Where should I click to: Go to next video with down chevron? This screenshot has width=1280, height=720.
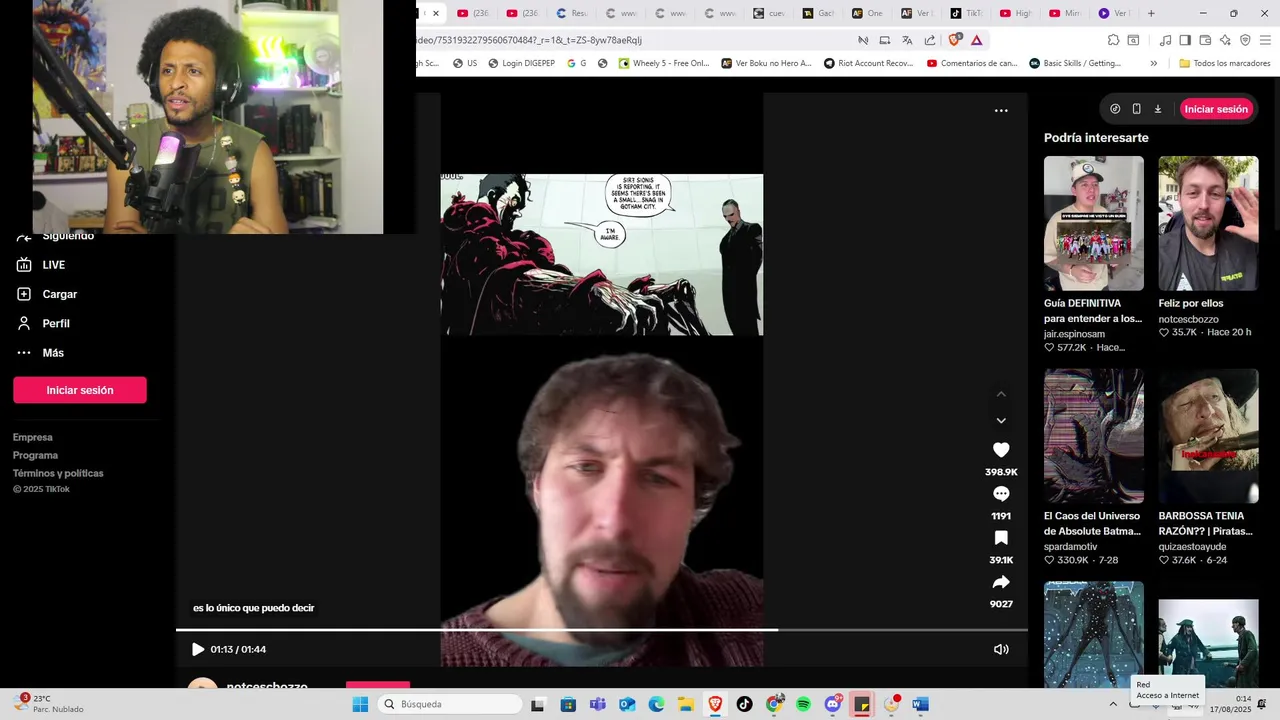pos(1001,421)
